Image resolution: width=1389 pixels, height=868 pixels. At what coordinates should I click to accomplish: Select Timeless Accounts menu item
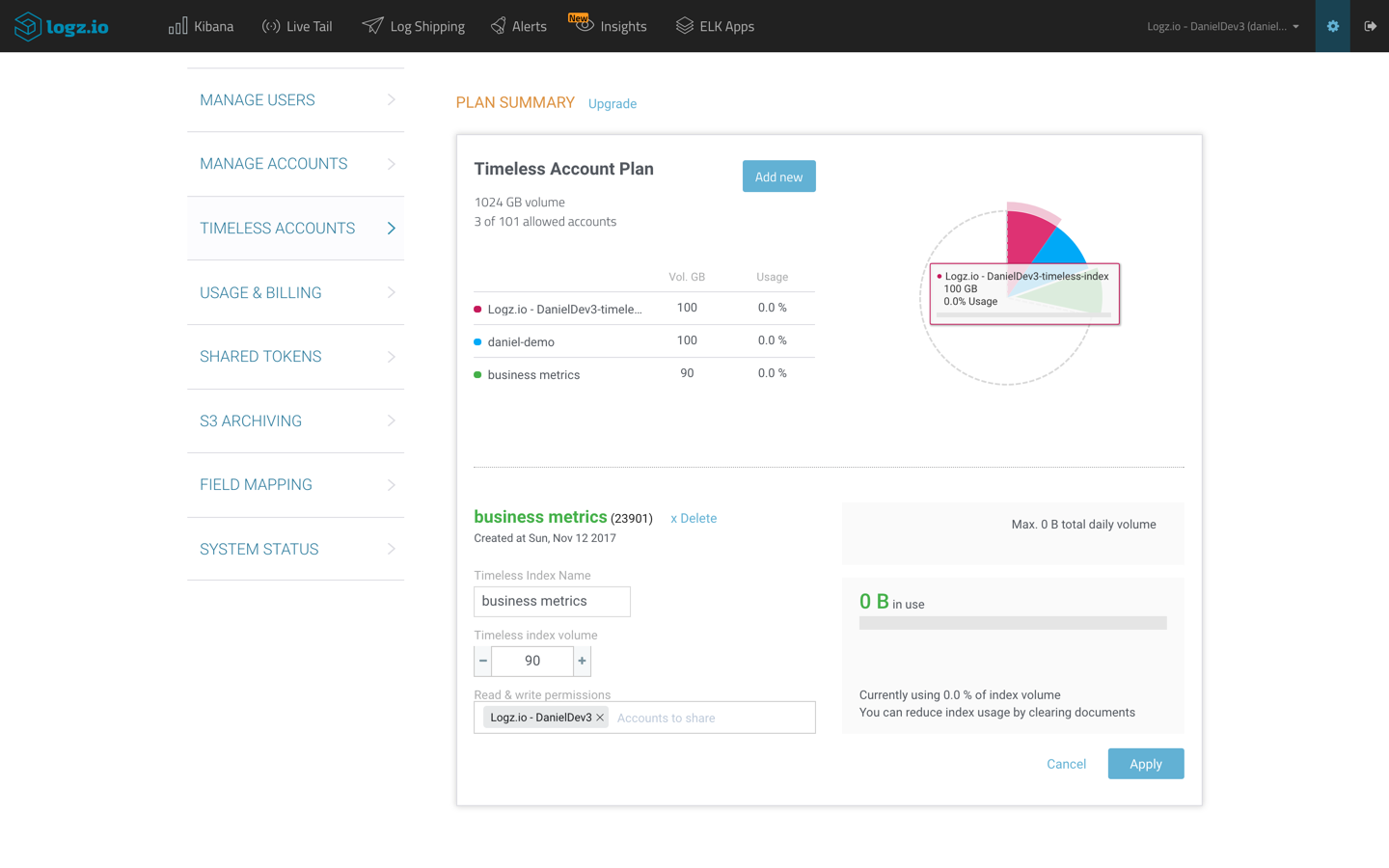[x=295, y=229]
